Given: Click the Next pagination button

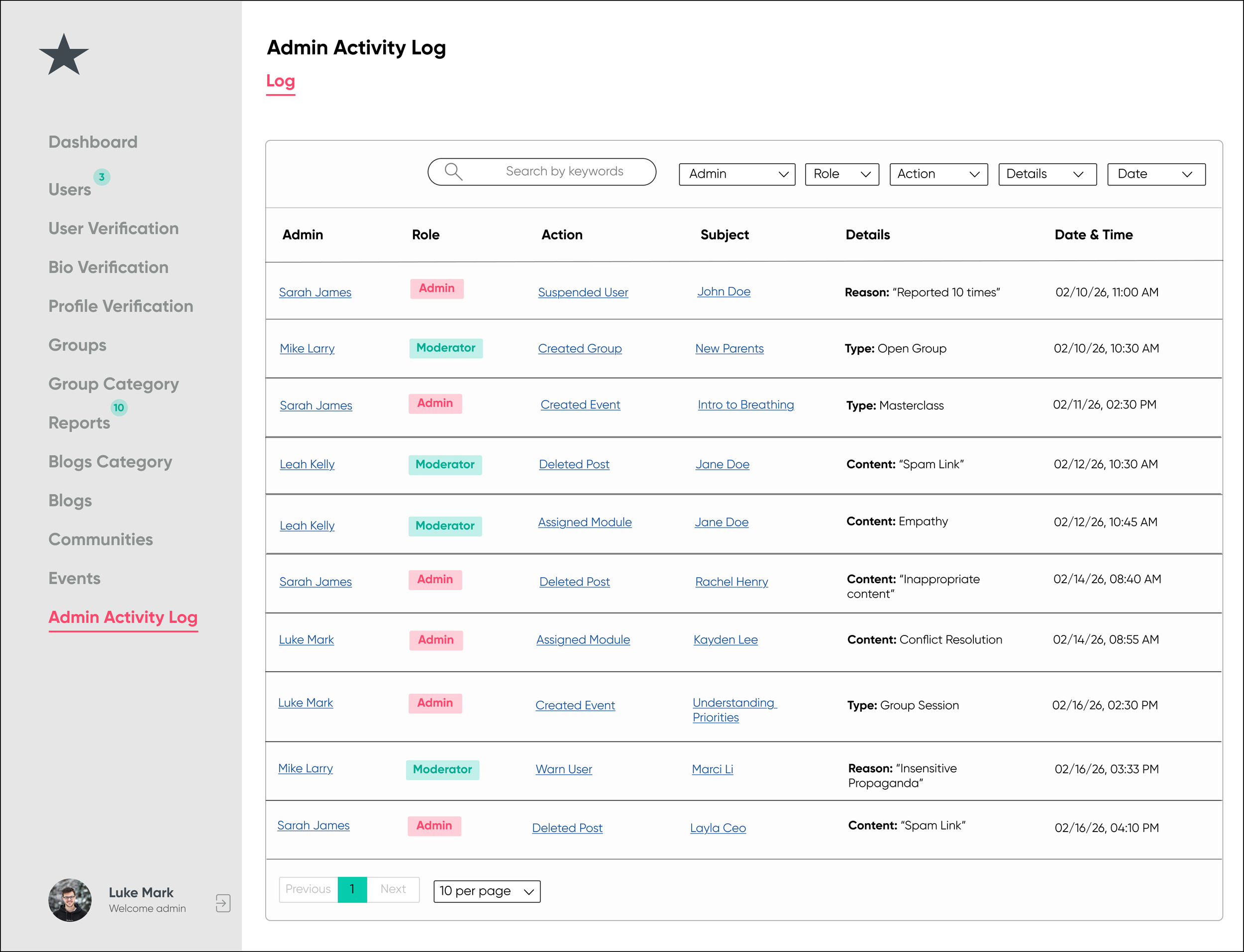Looking at the screenshot, I should tap(393, 889).
